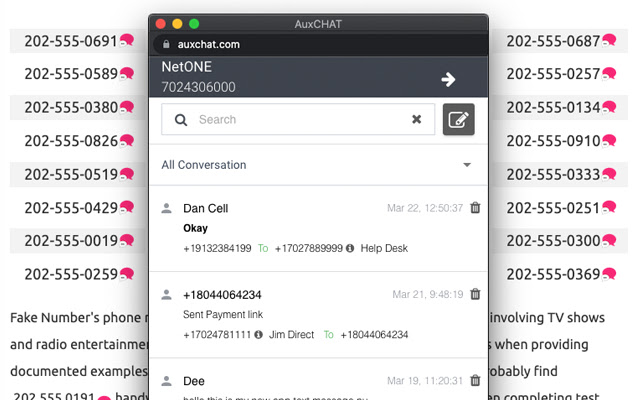Screen dimensions: 640x400
Task: Click the Help Desk label
Action: click(x=384, y=248)
